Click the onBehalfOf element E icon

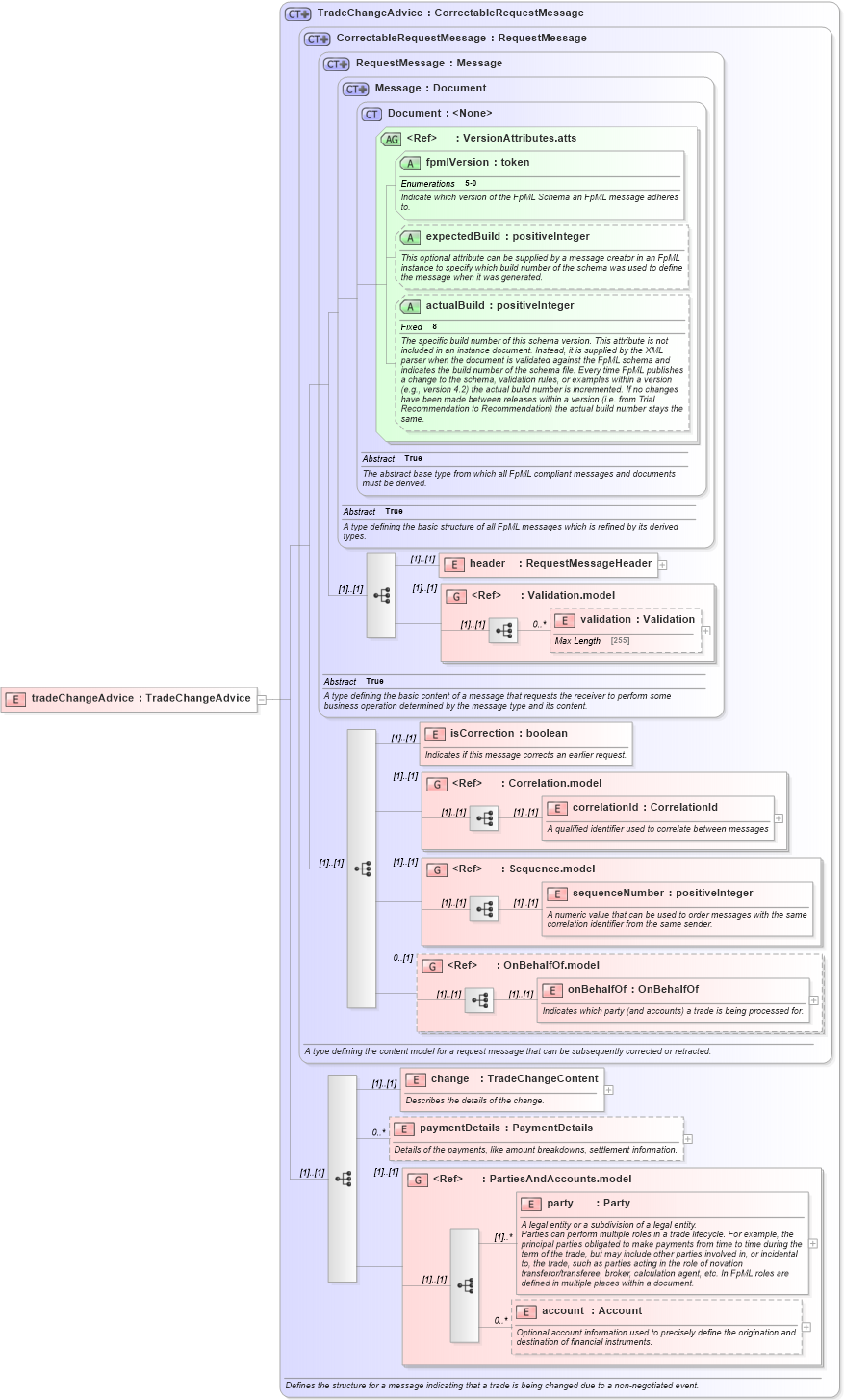(552, 990)
